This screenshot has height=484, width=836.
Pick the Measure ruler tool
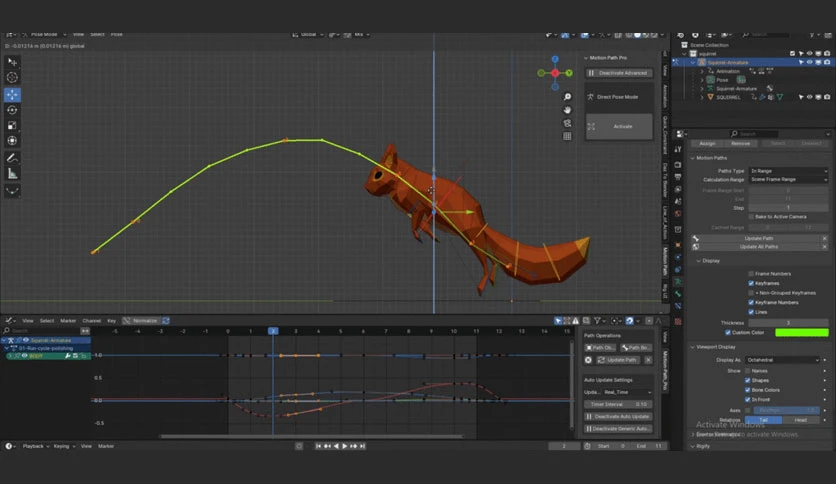[x=12, y=173]
